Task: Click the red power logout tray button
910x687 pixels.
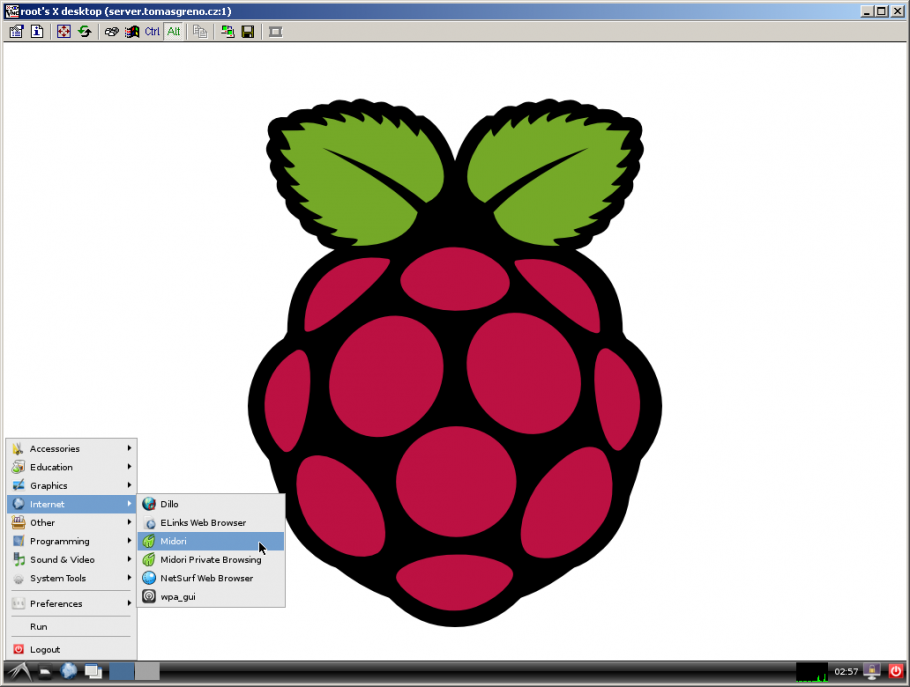Action: pos(895,672)
